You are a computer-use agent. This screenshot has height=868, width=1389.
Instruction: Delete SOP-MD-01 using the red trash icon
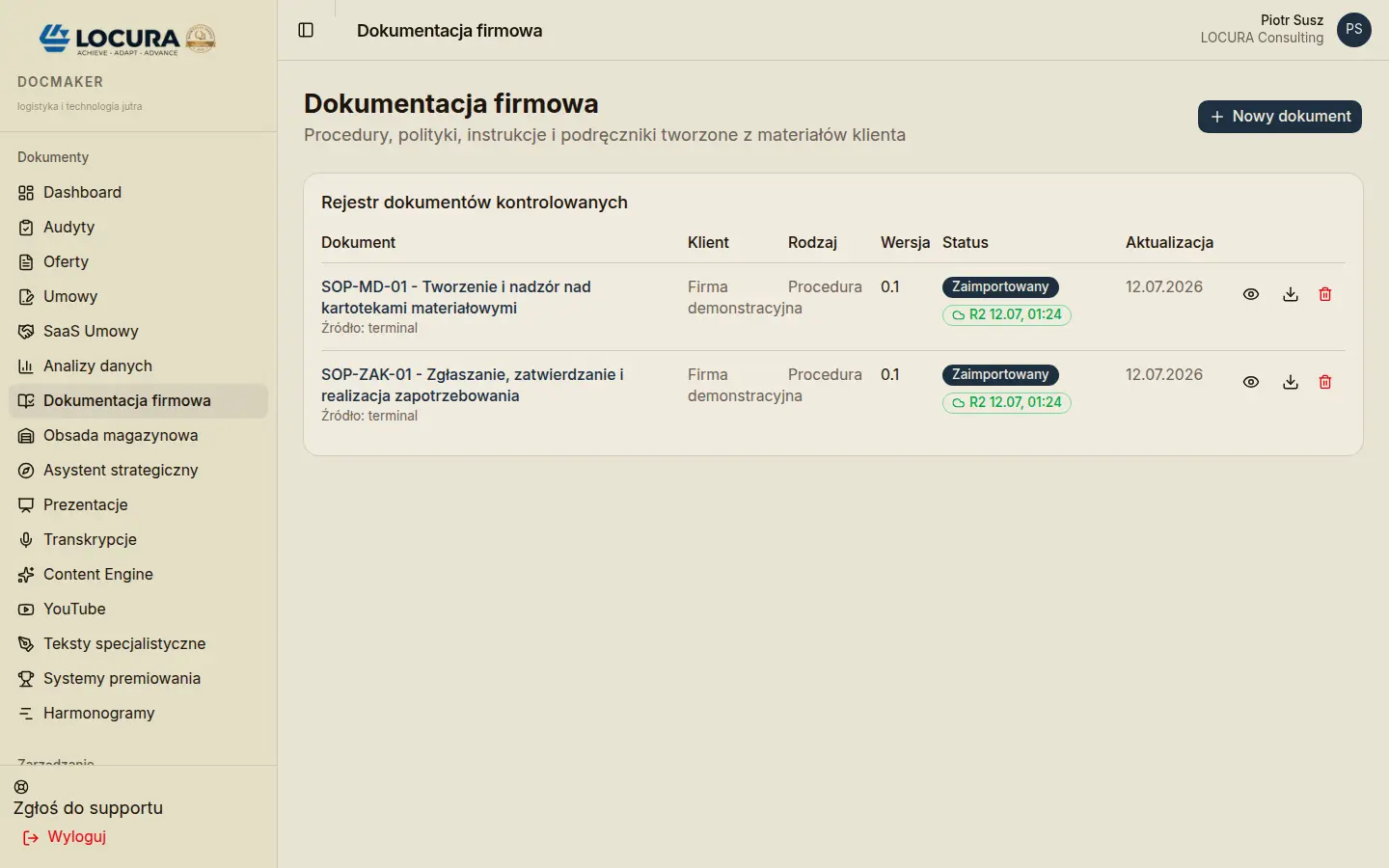[x=1325, y=294]
